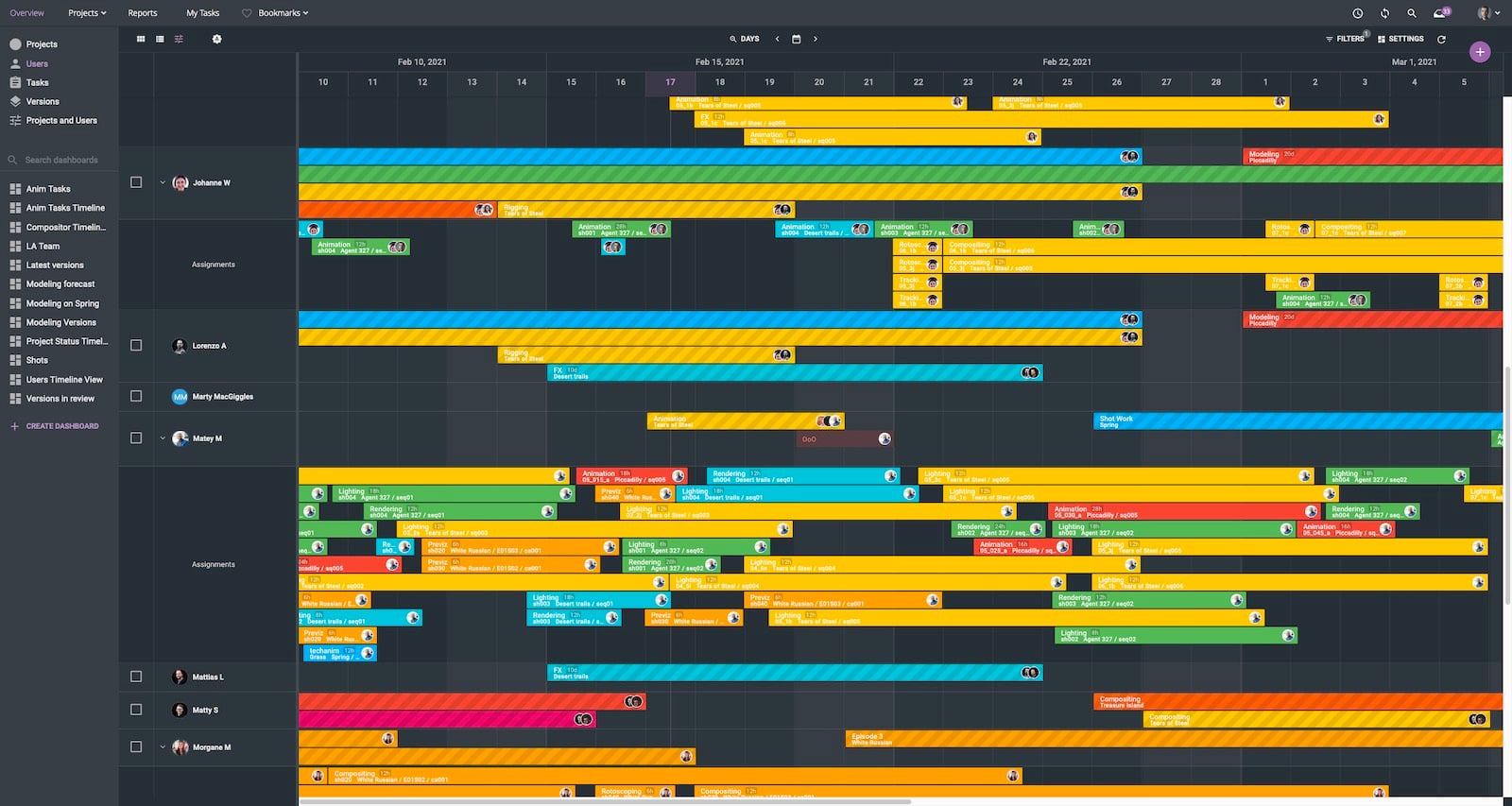This screenshot has width=1512, height=806.
Task: Click Create Dashboard in the sidebar
Action: coord(61,426)
